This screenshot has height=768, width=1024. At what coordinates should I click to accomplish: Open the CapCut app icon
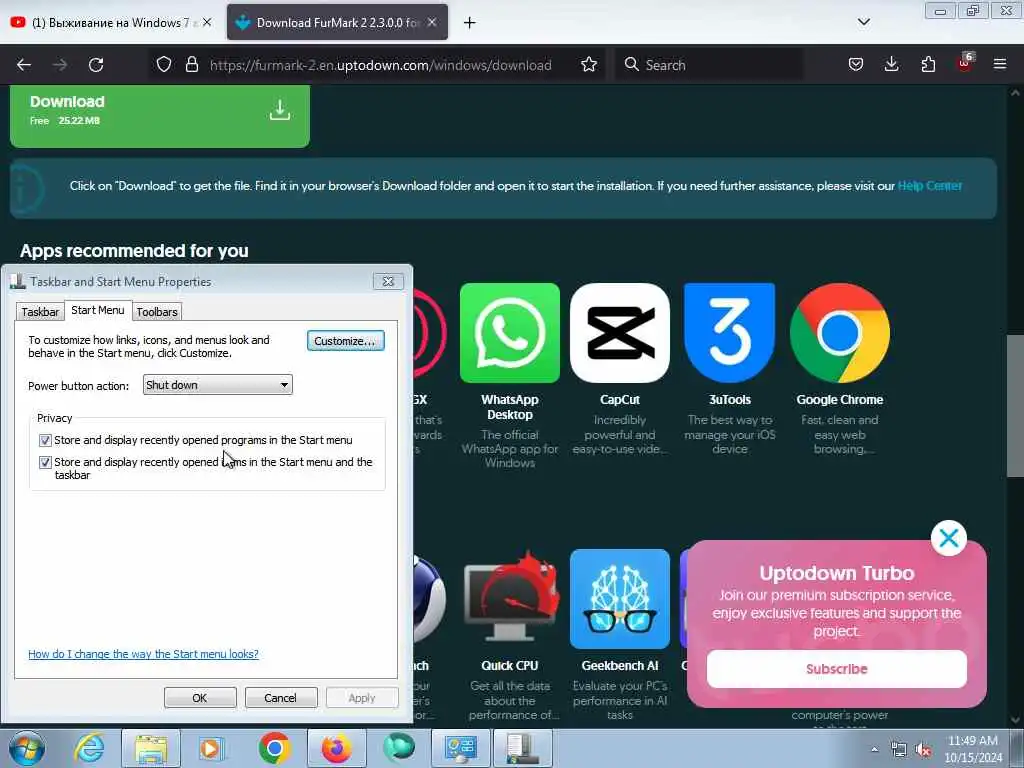tap(620, 332)
